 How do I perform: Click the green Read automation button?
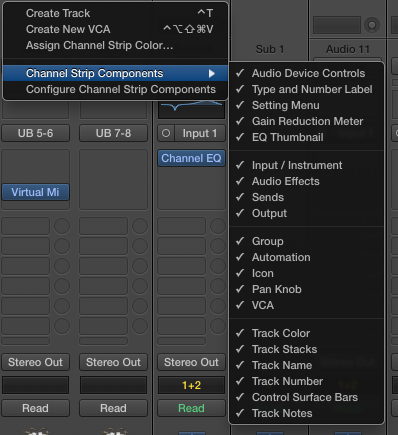pos(191,408)
